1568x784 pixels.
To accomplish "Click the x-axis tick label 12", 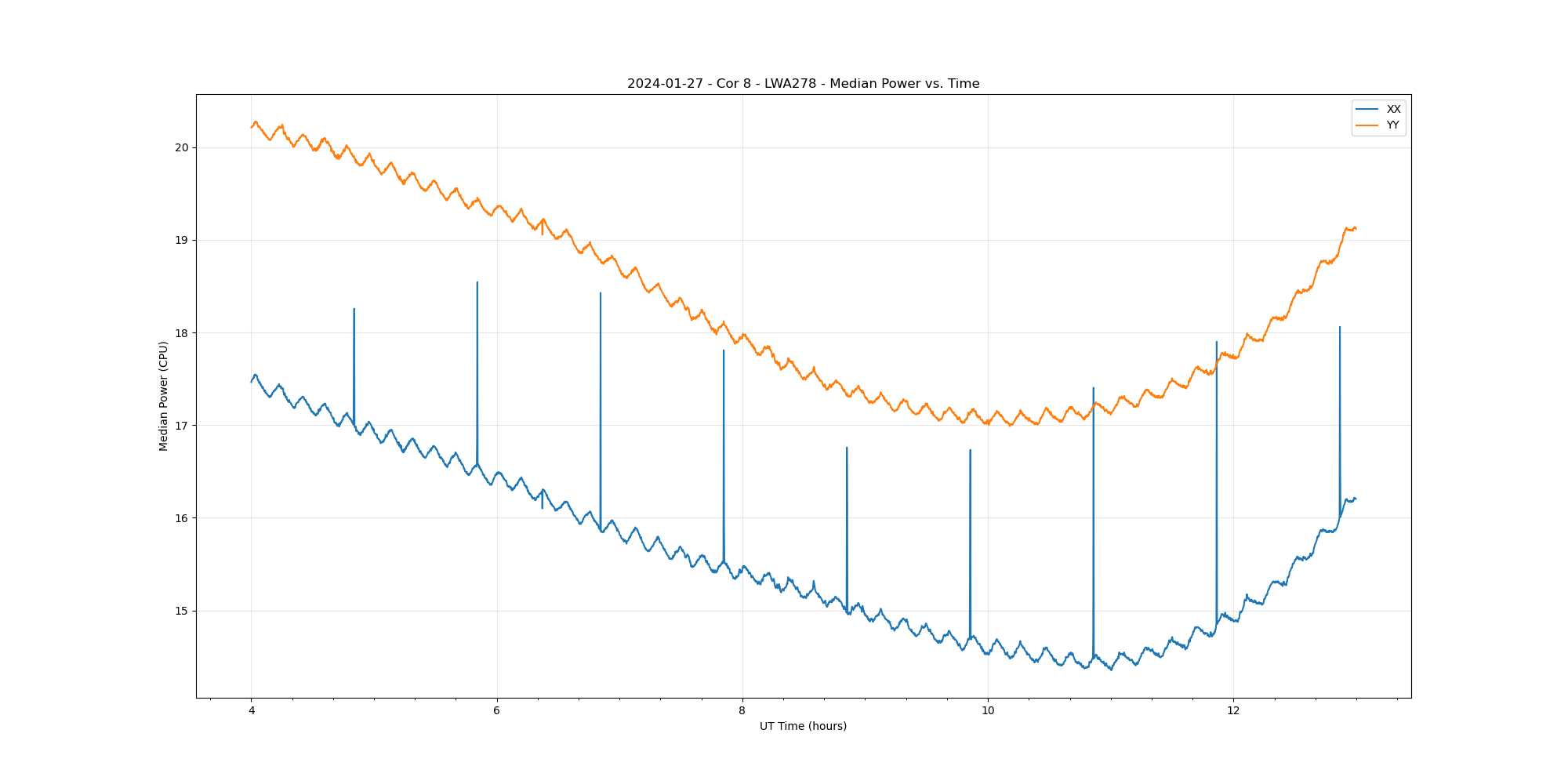I will (1233, 711).
